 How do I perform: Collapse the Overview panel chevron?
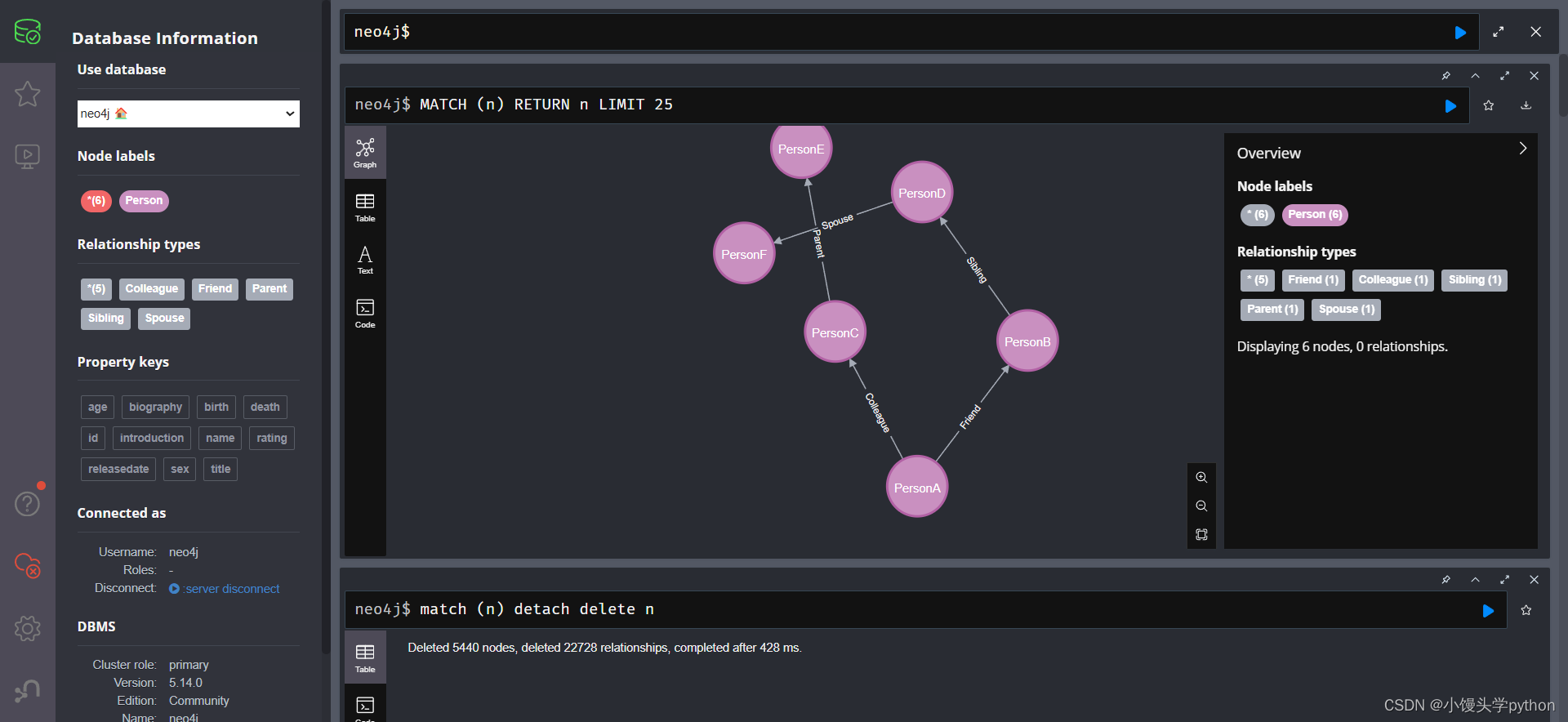coord(1522,149)
